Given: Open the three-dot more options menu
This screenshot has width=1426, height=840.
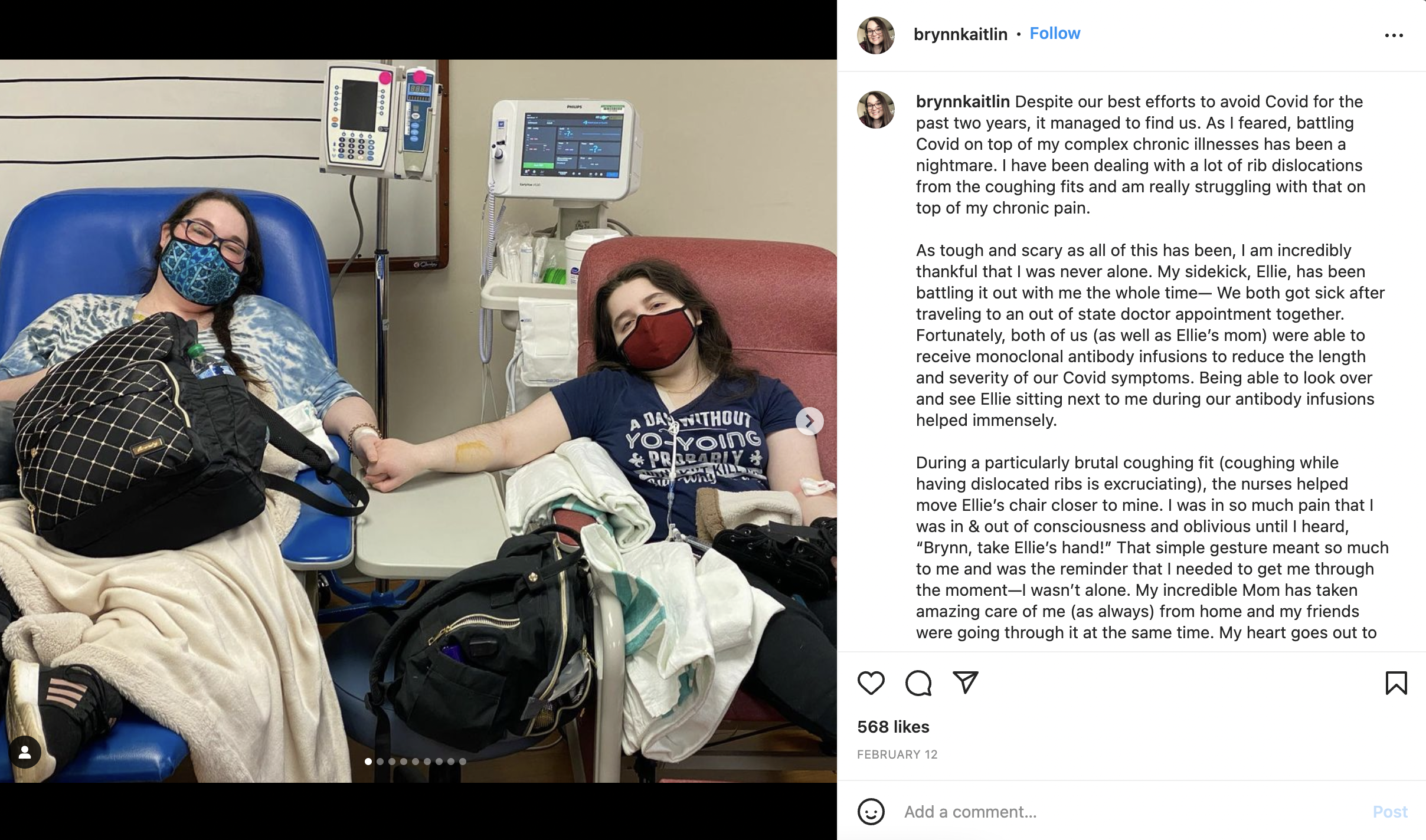Looking at the screenshot, I should [1394, 35].
